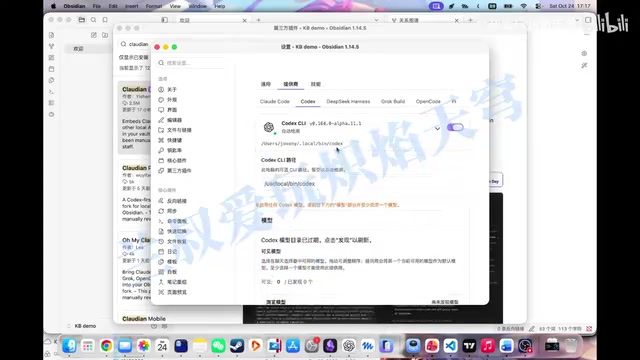Close the 欢迎 tab
This screenshot has height=360, width=640.
point(244,20)
